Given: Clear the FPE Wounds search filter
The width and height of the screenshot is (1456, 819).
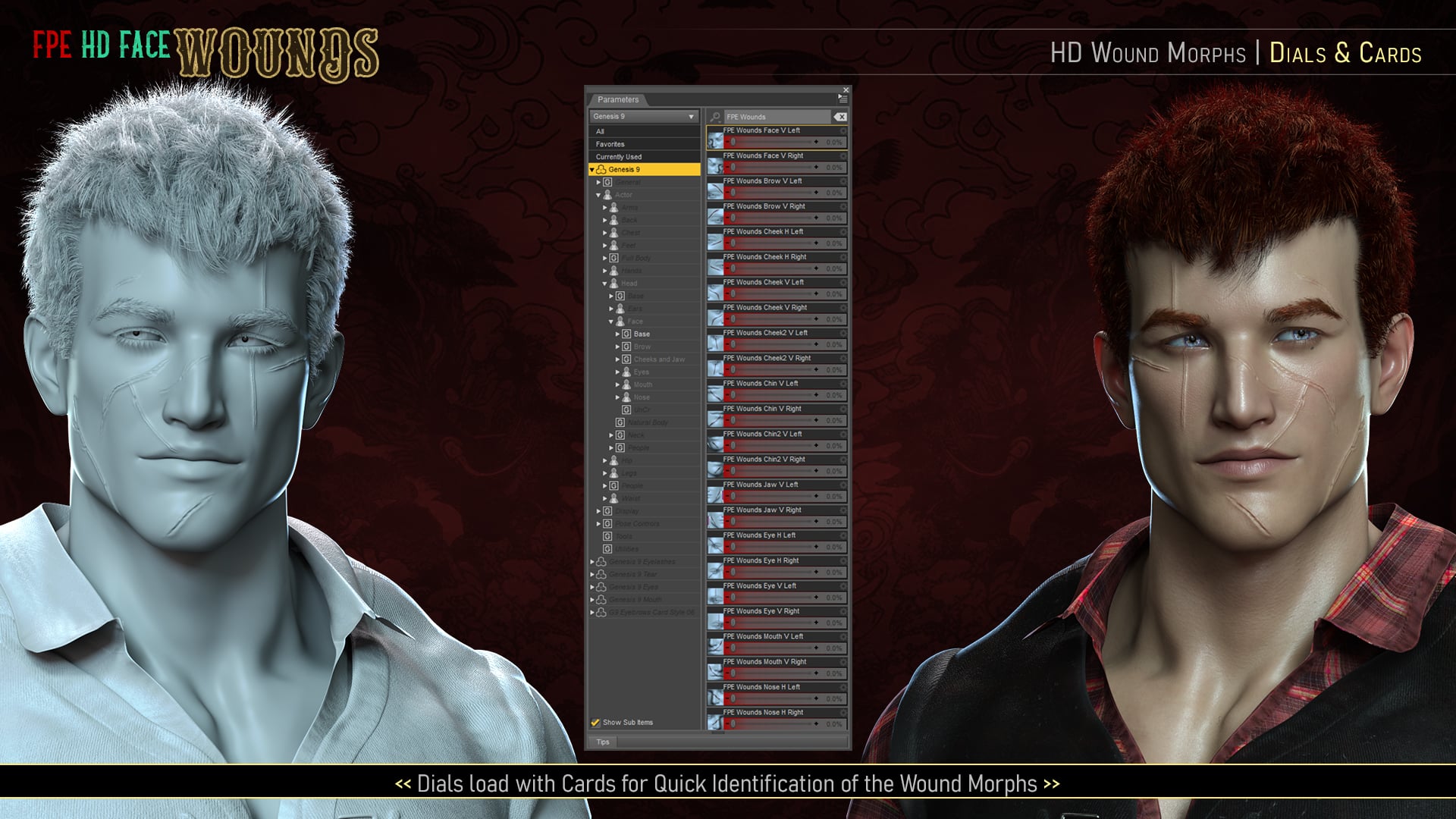Looking at the screenshot, I should coord(840,117).
